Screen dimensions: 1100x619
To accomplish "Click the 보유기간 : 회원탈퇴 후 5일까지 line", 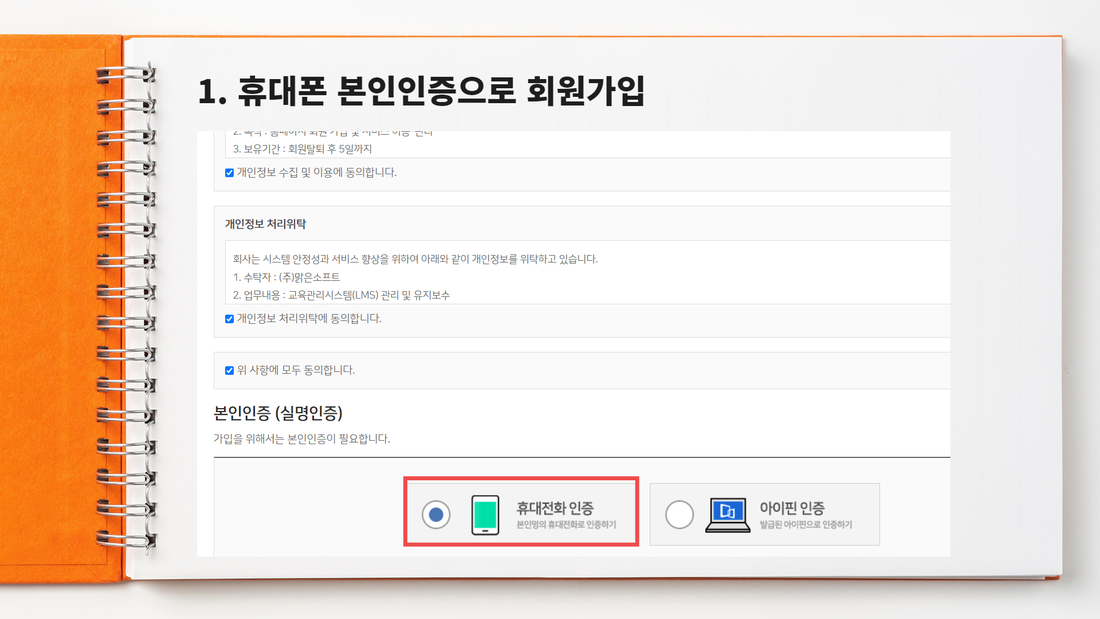I will 302,149.
